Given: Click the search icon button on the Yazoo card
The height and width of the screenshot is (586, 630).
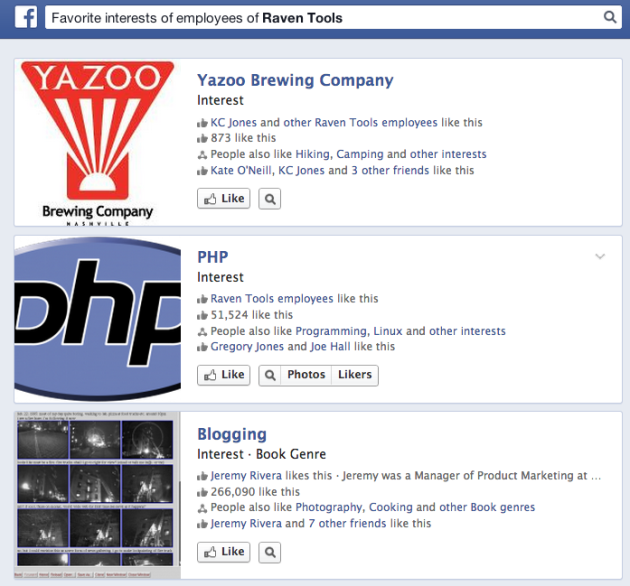Looking at the screenshot, I should pyautogui.click(x=270, y=199).
